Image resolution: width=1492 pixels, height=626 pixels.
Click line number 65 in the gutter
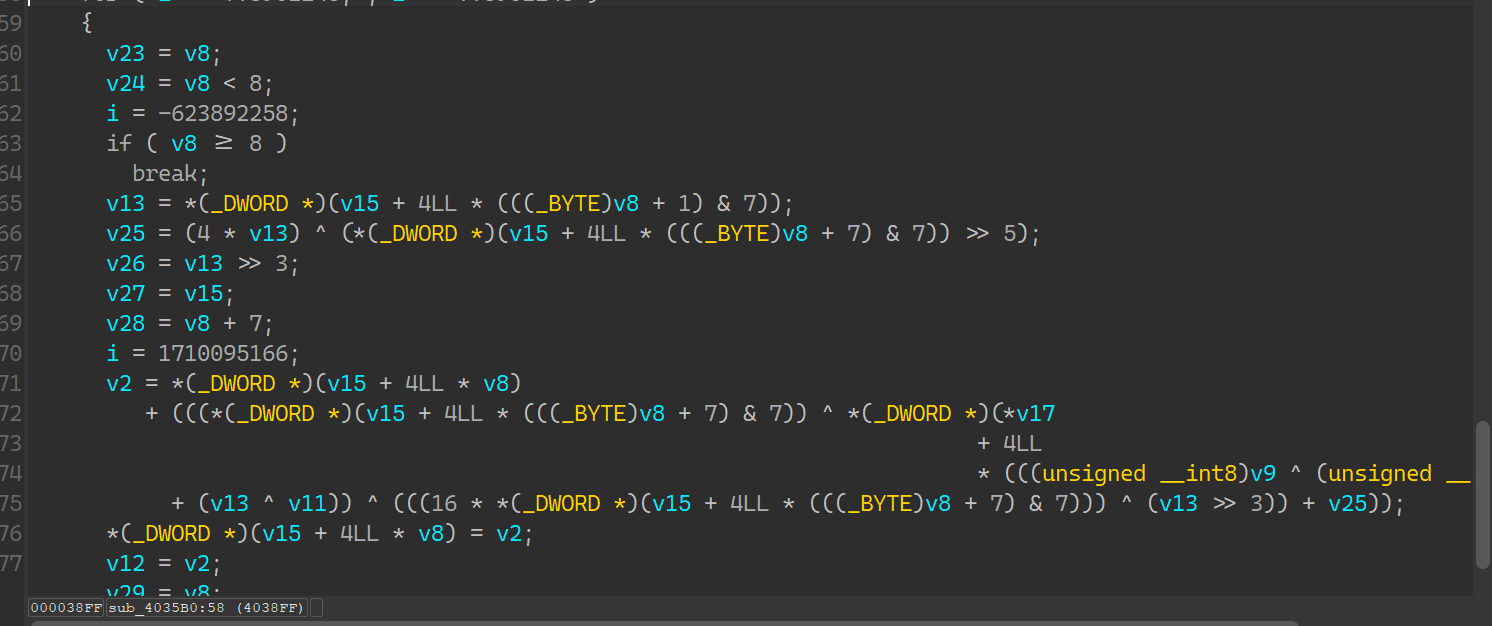click(10, 204)
